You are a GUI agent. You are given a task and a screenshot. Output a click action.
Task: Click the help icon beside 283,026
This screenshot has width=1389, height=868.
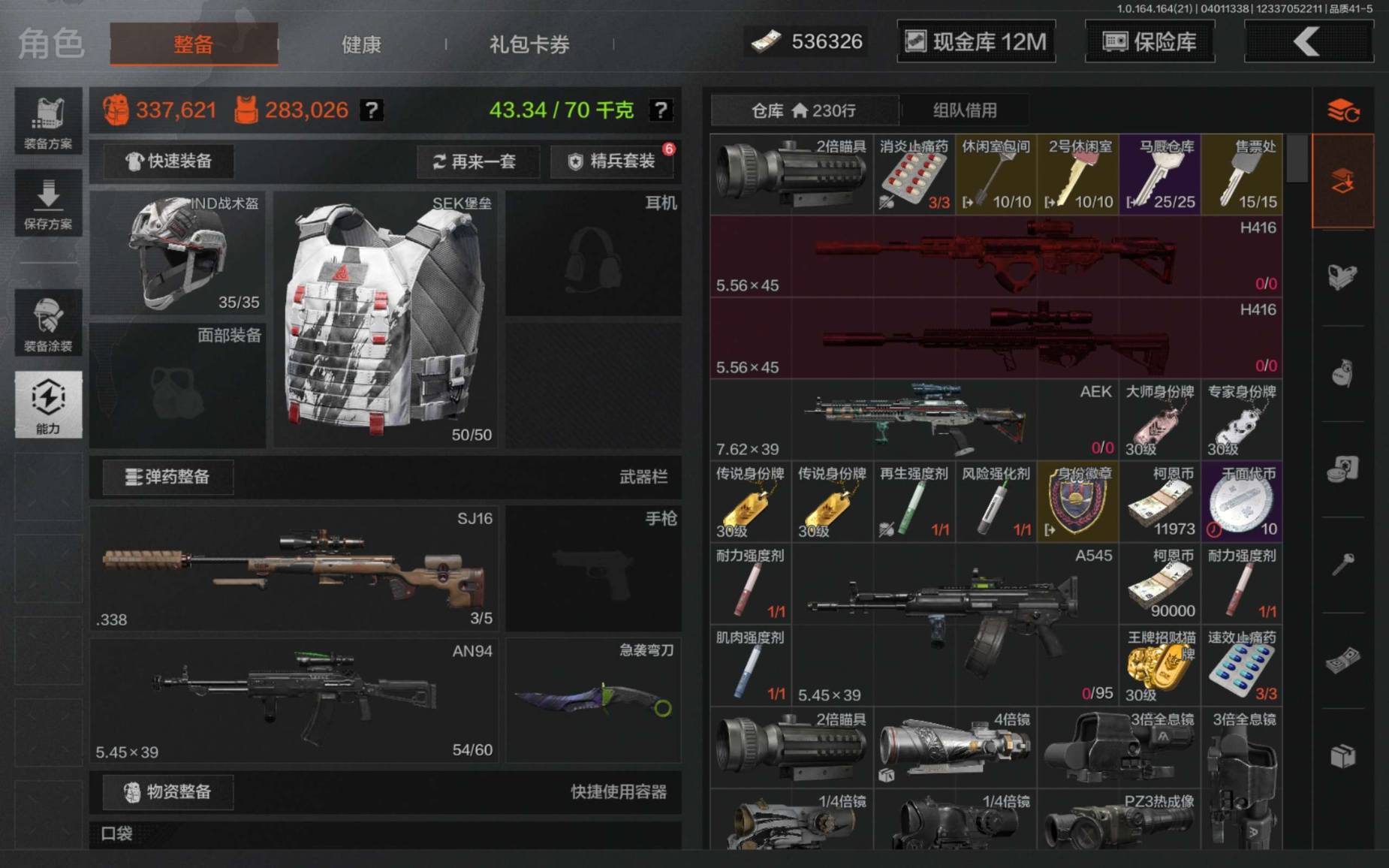pyautogui.click(x=372, y=110)
